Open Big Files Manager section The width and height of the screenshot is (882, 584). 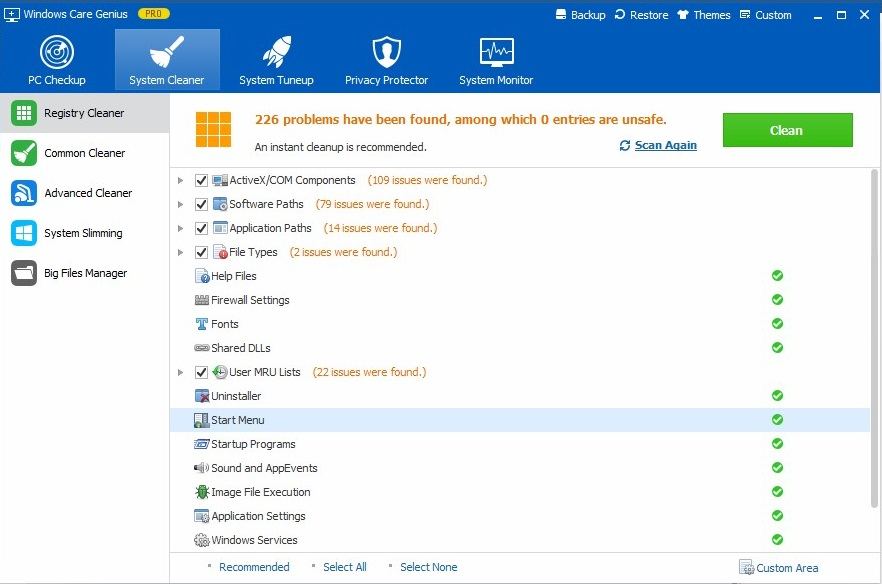[x=84, y=273]
